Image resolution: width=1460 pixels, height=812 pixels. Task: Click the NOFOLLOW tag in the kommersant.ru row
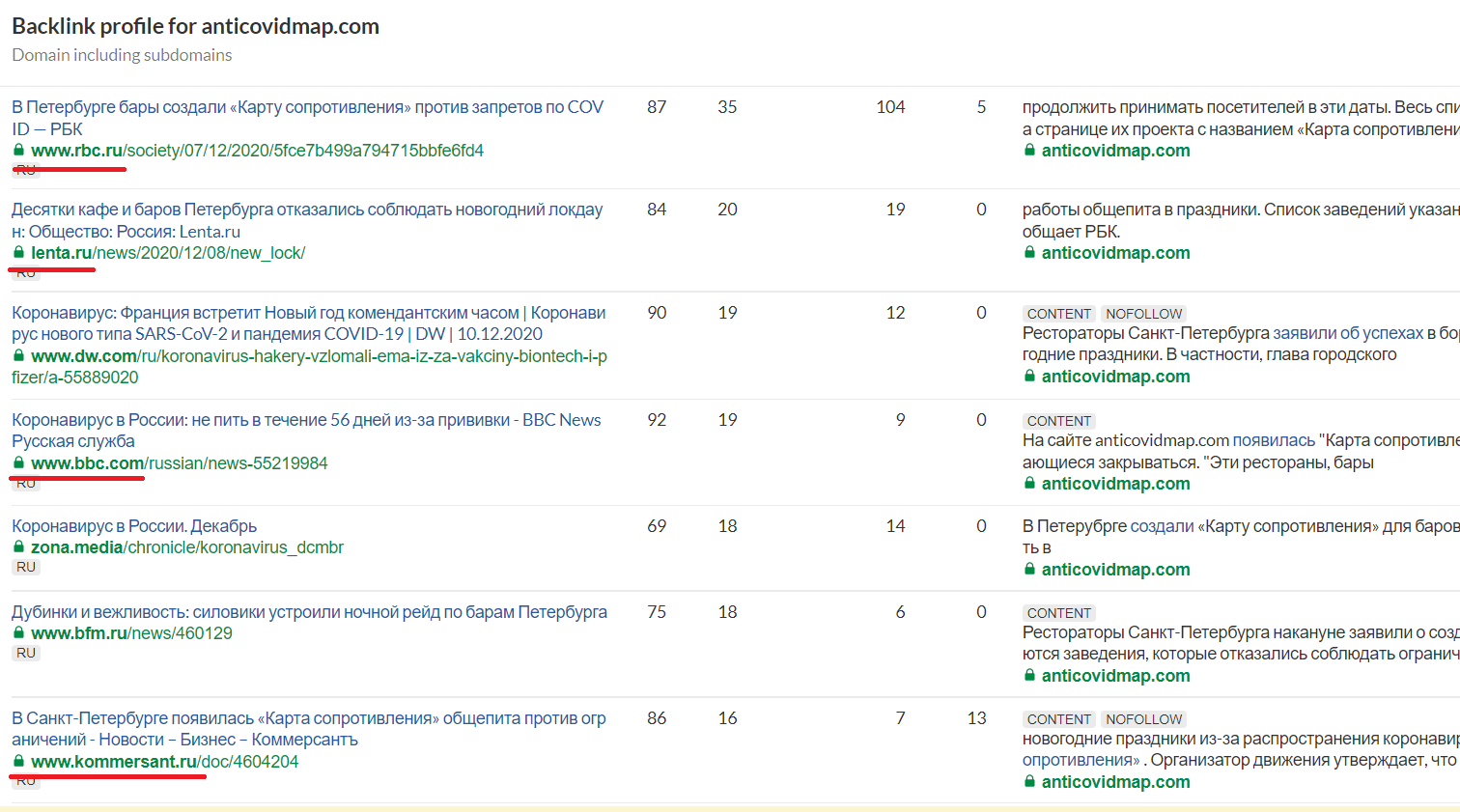click(1143, 719)
